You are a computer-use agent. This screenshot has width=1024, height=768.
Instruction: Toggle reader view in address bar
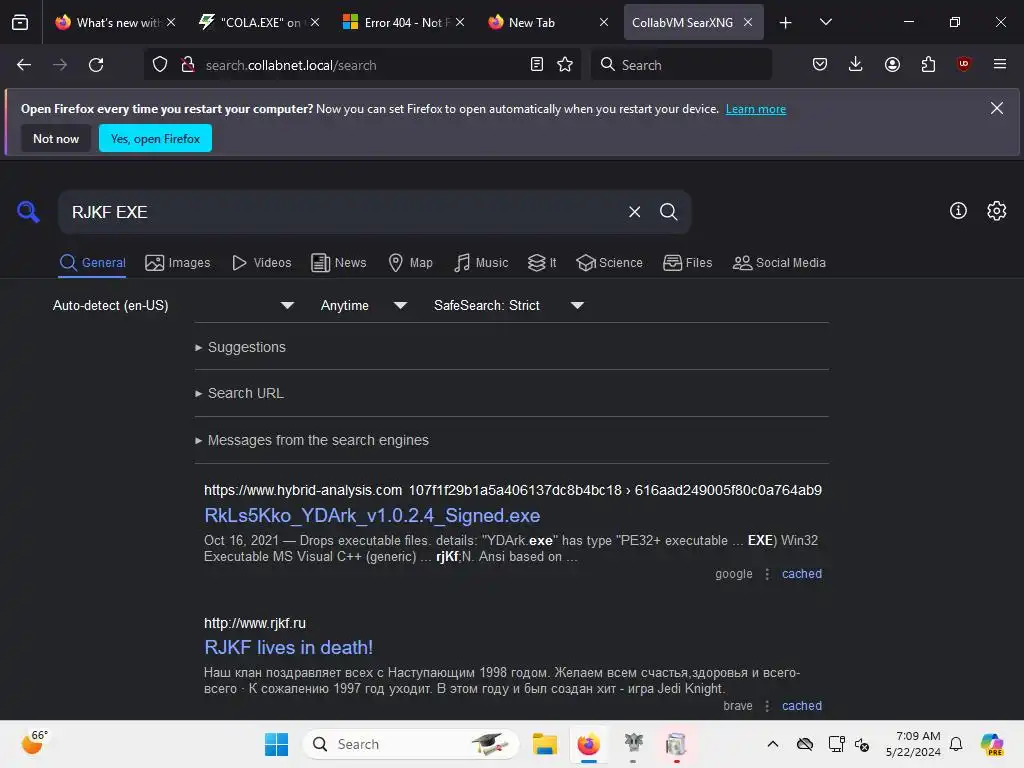pos(537,64)
